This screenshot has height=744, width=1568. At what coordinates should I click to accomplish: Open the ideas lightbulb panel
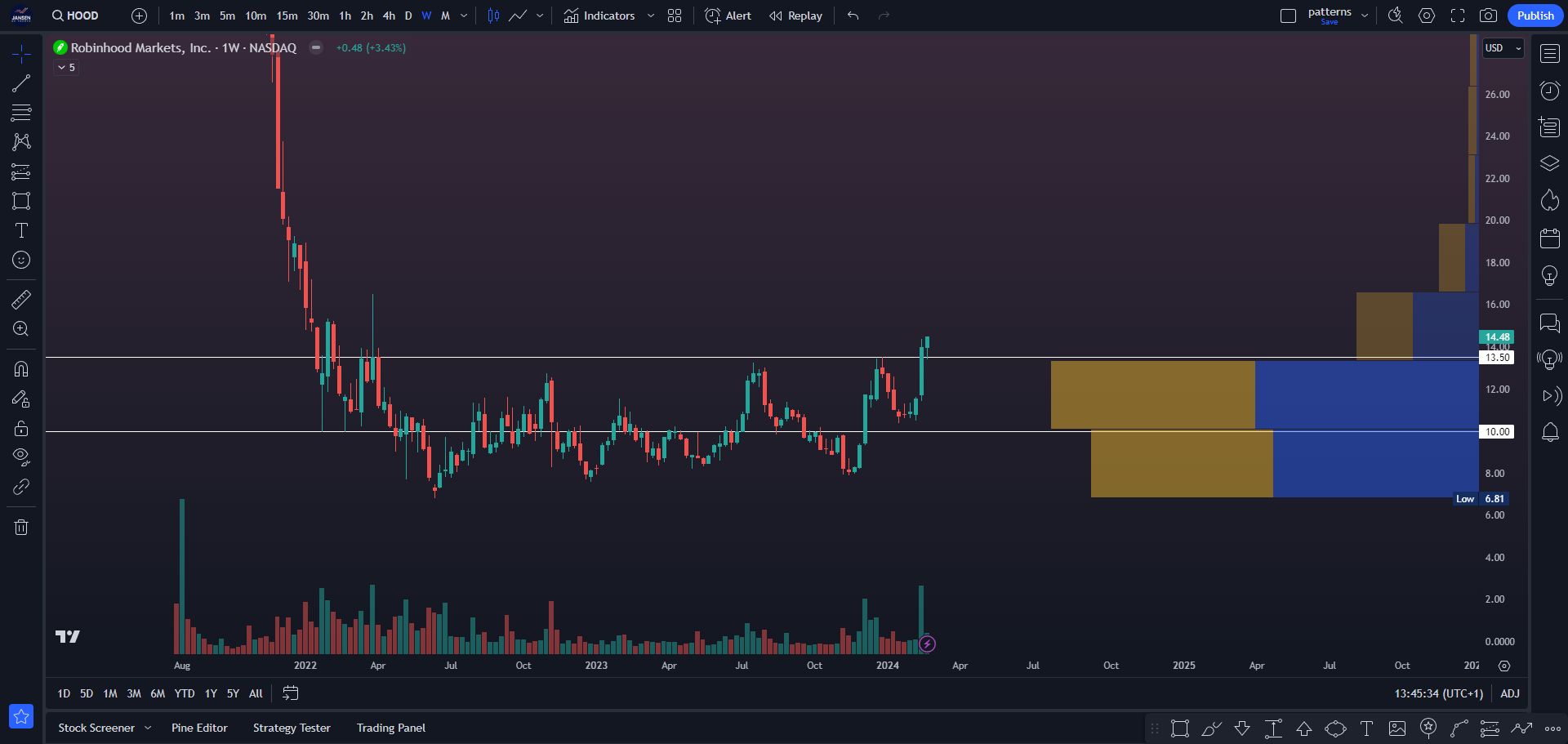(x=1550, y=275)
